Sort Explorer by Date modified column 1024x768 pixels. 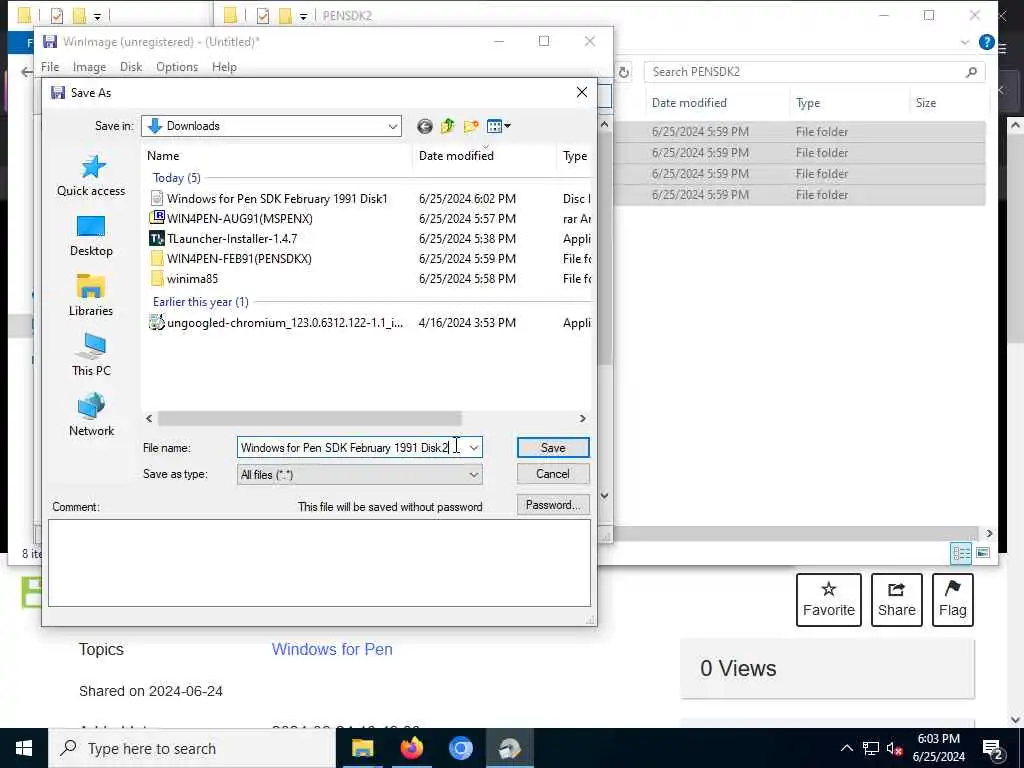click(689, 103)
